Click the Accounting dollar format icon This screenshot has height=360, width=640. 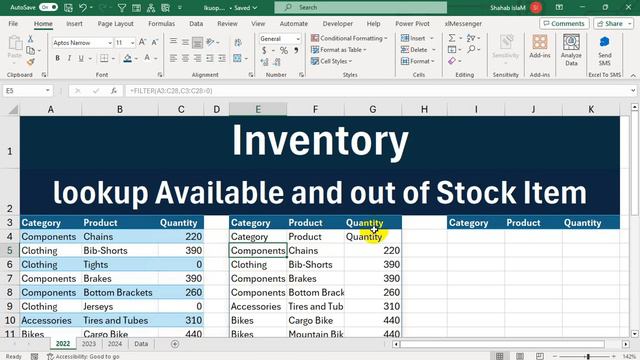[x=264, y=50]
